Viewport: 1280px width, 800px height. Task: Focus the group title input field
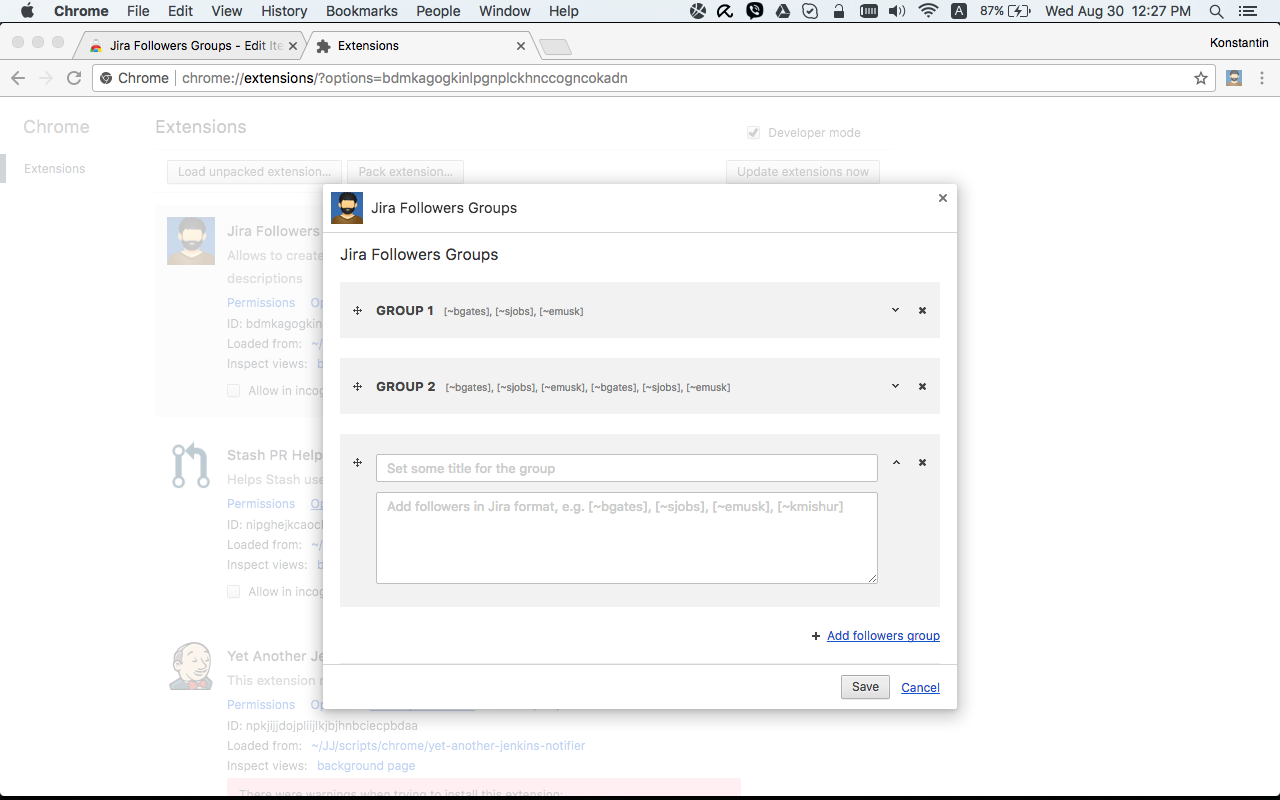point(627,468)
